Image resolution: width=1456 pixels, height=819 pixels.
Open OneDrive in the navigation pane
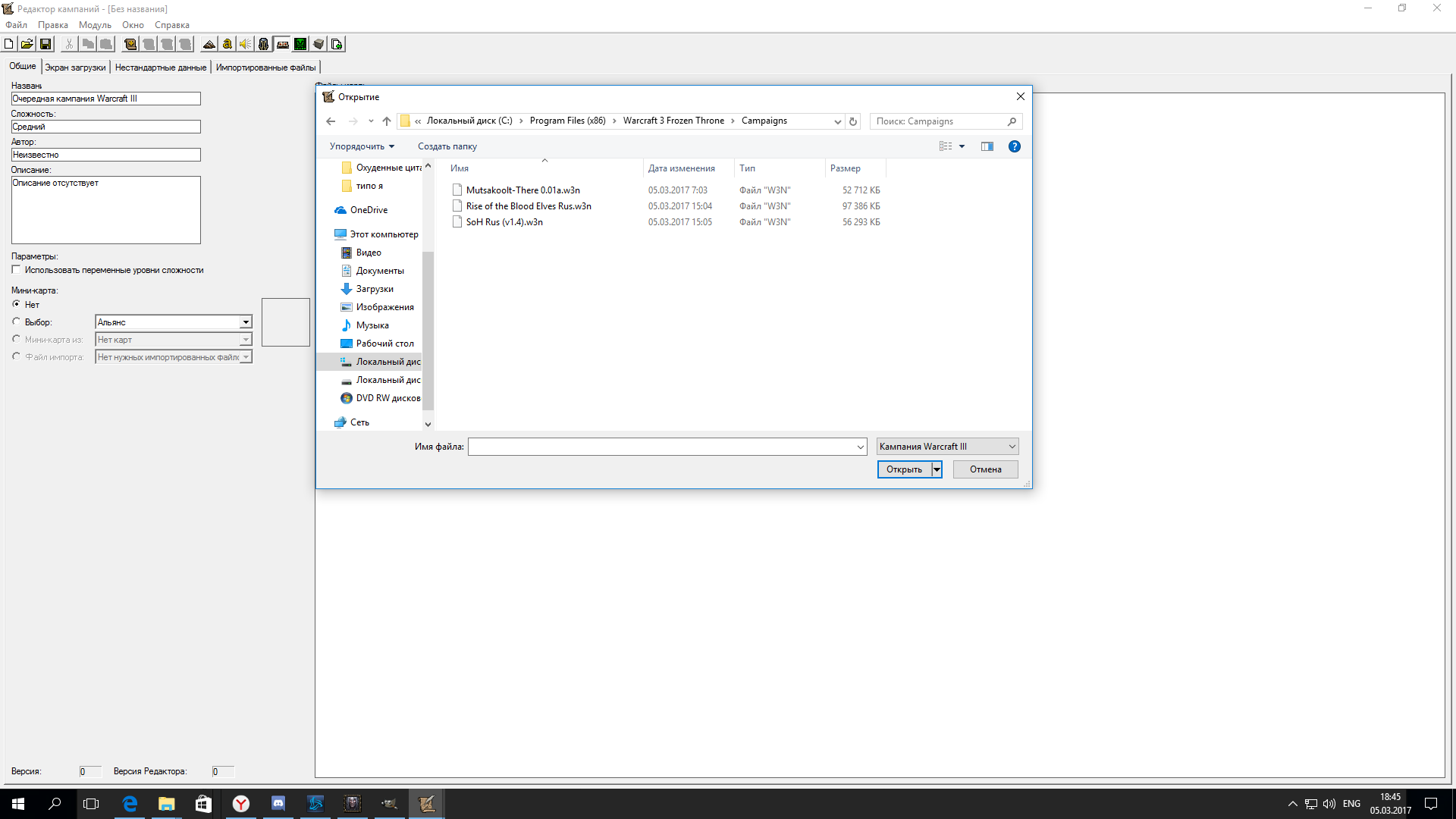click(369, 210)
